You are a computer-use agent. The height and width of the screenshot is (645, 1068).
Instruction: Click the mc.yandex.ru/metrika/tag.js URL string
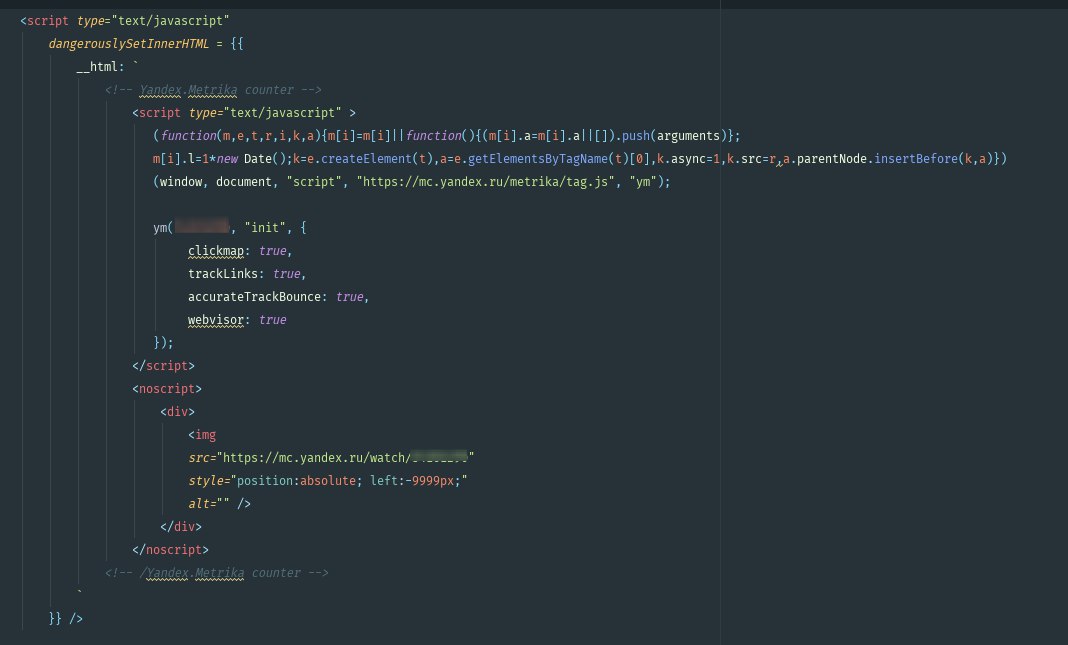486,182
